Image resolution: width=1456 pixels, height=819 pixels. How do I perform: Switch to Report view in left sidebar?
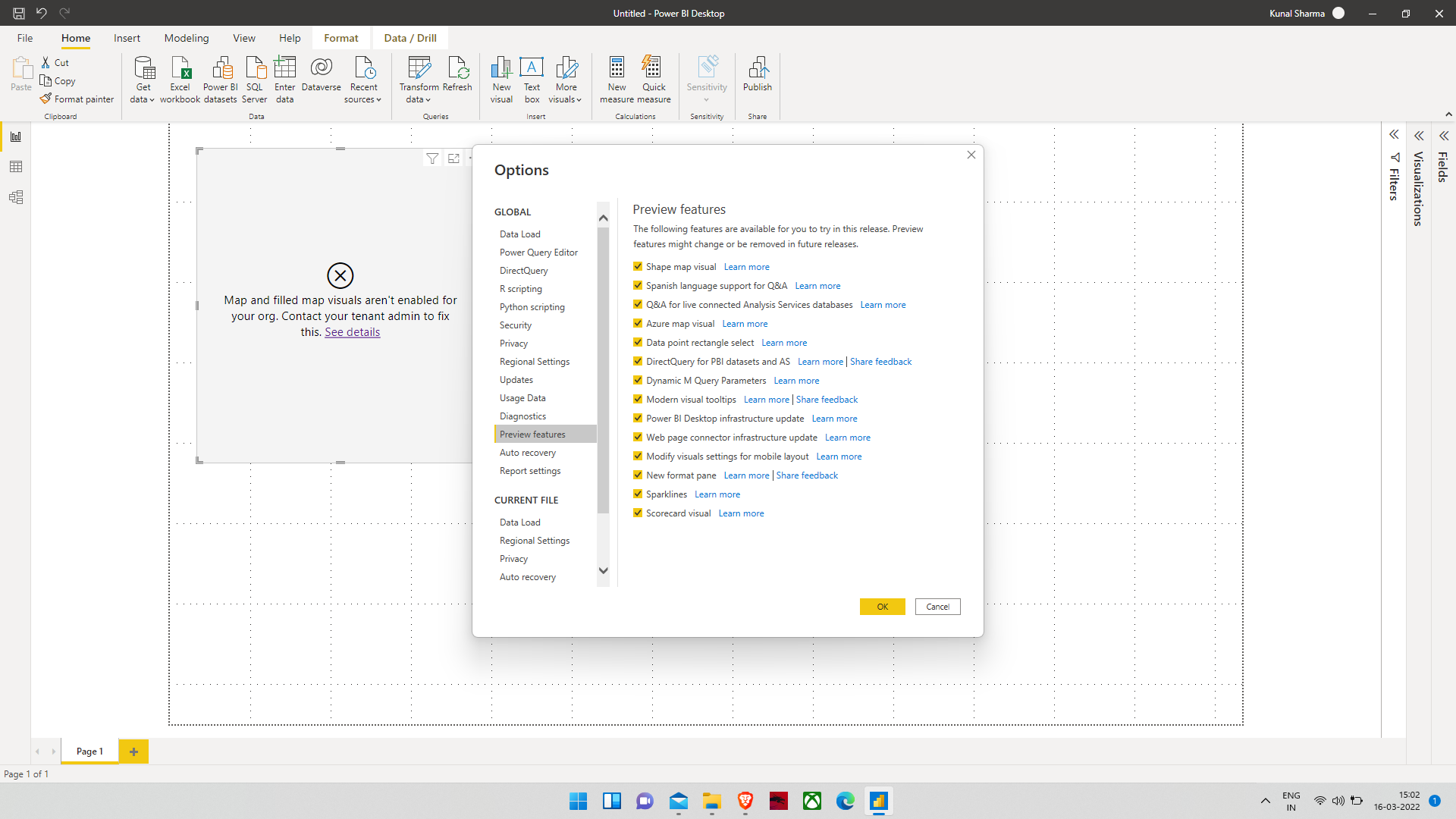click(x=16, y=136)
